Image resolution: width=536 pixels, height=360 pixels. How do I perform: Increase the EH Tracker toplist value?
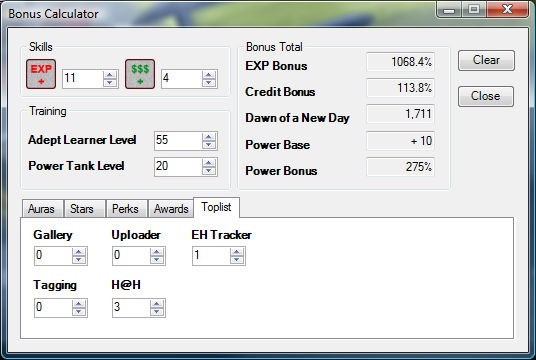pyautogui.click(x=237, y=252)
